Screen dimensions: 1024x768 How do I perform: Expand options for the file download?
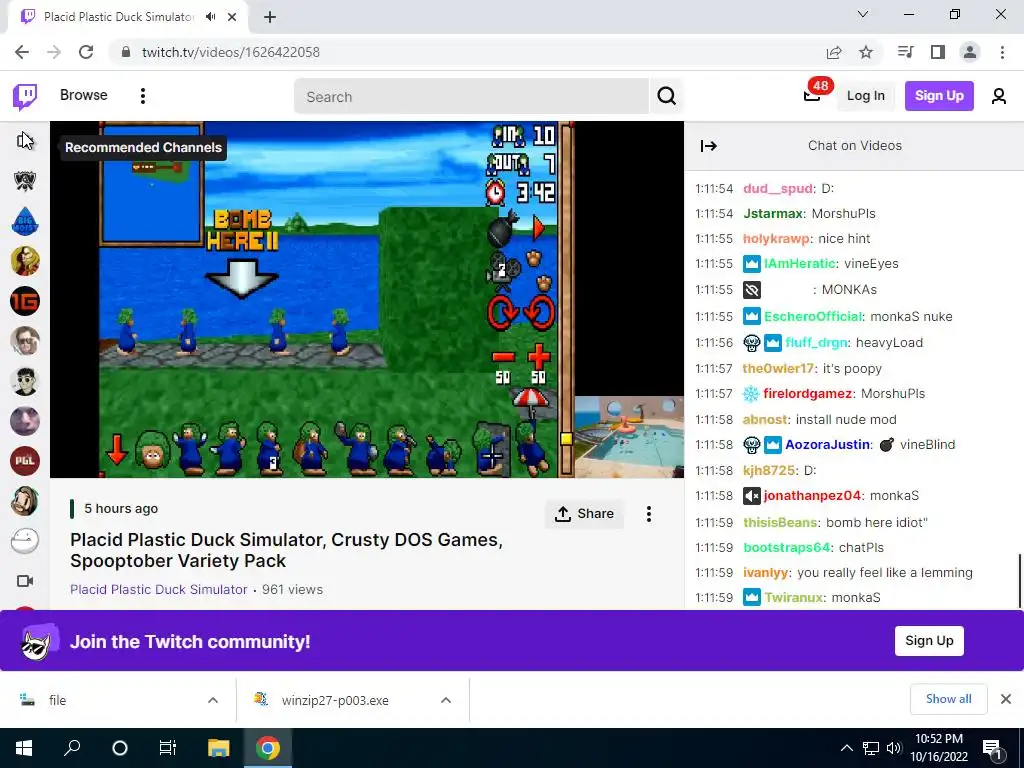213,700
